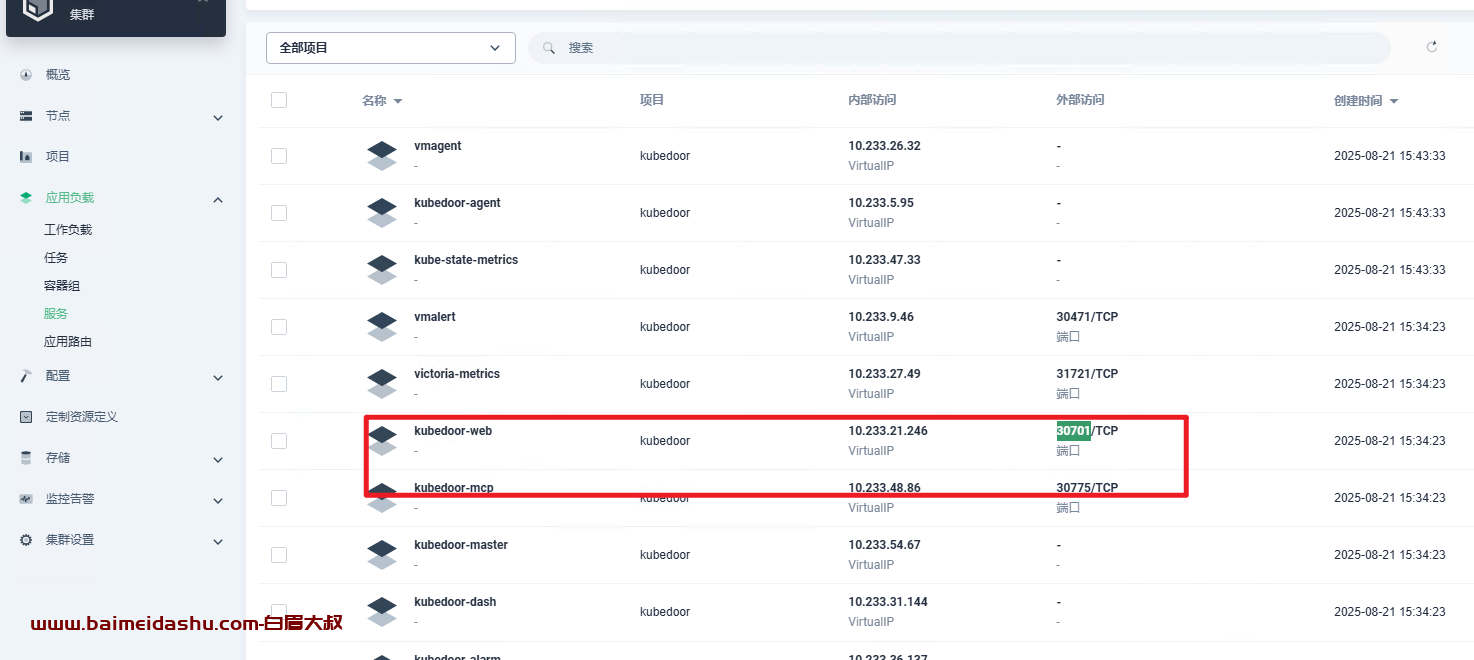Viewport: 1474px width, 660px height.
Task: Click the search magnifier icon
Action: tap(549, 48)
